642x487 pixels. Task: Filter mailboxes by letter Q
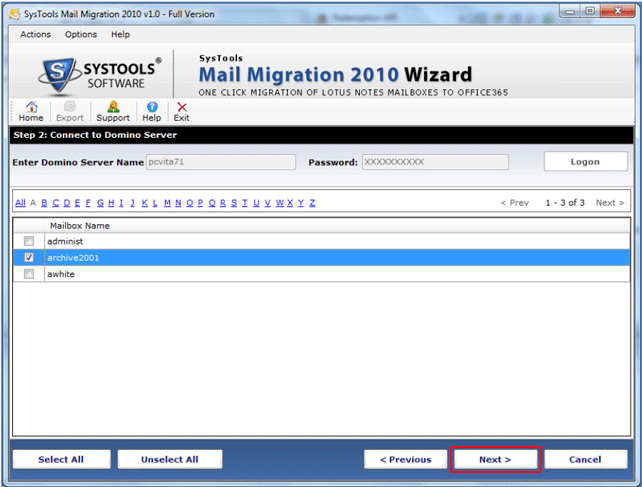coord(212,203)
